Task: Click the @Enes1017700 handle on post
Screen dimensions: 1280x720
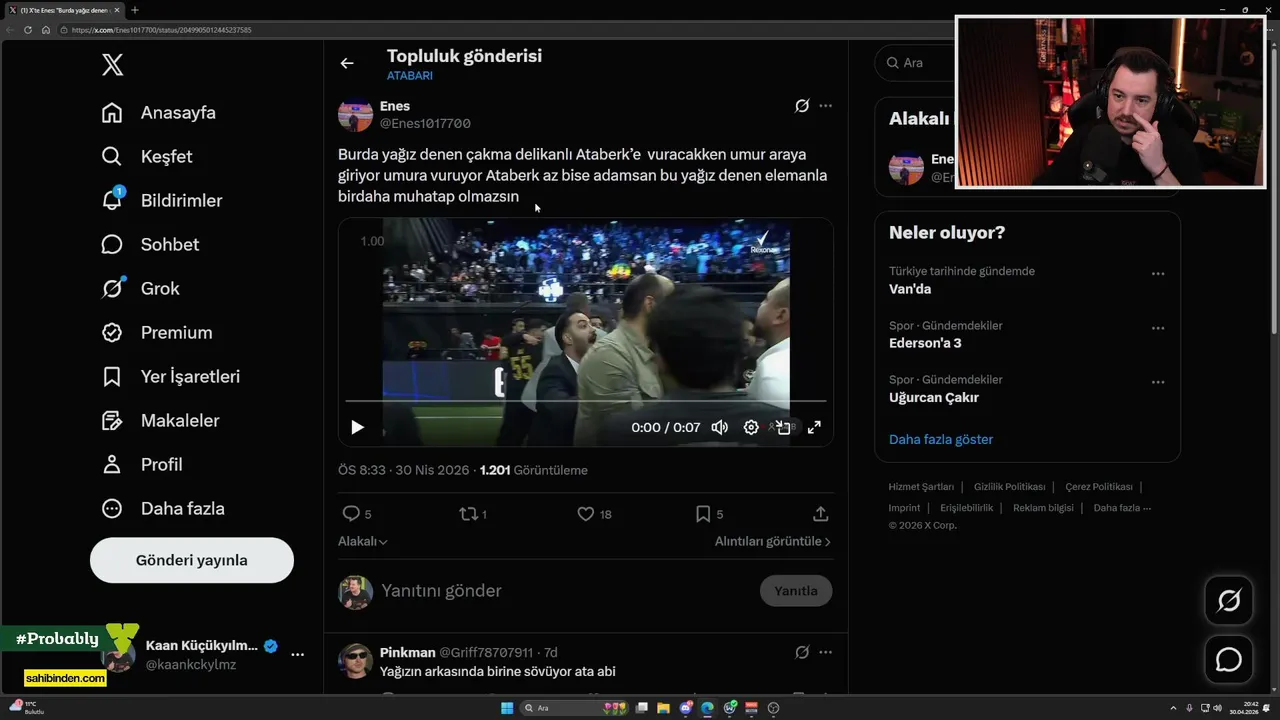Action: pos(425,124)
